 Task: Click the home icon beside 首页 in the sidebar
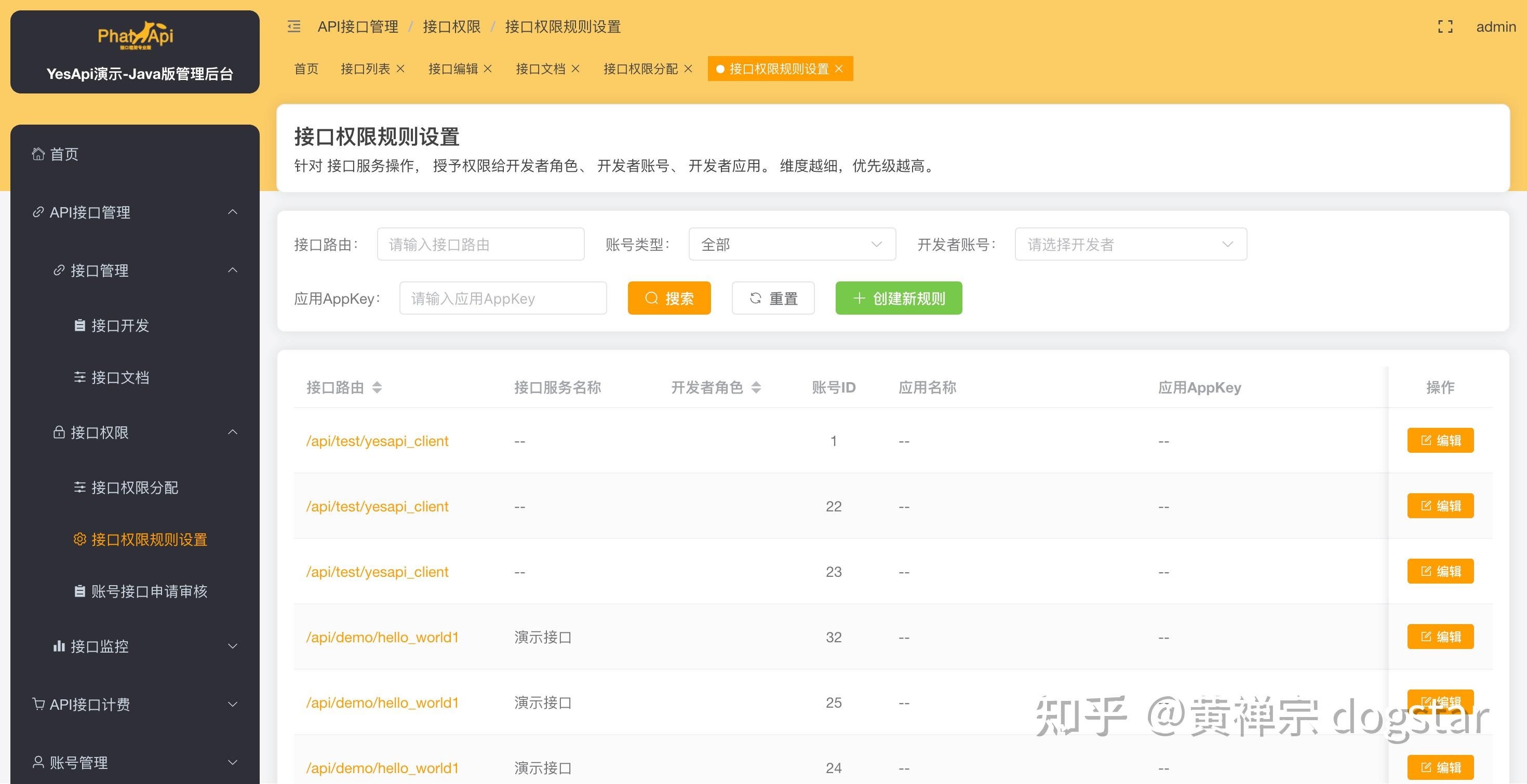click(x=38, y=154)
